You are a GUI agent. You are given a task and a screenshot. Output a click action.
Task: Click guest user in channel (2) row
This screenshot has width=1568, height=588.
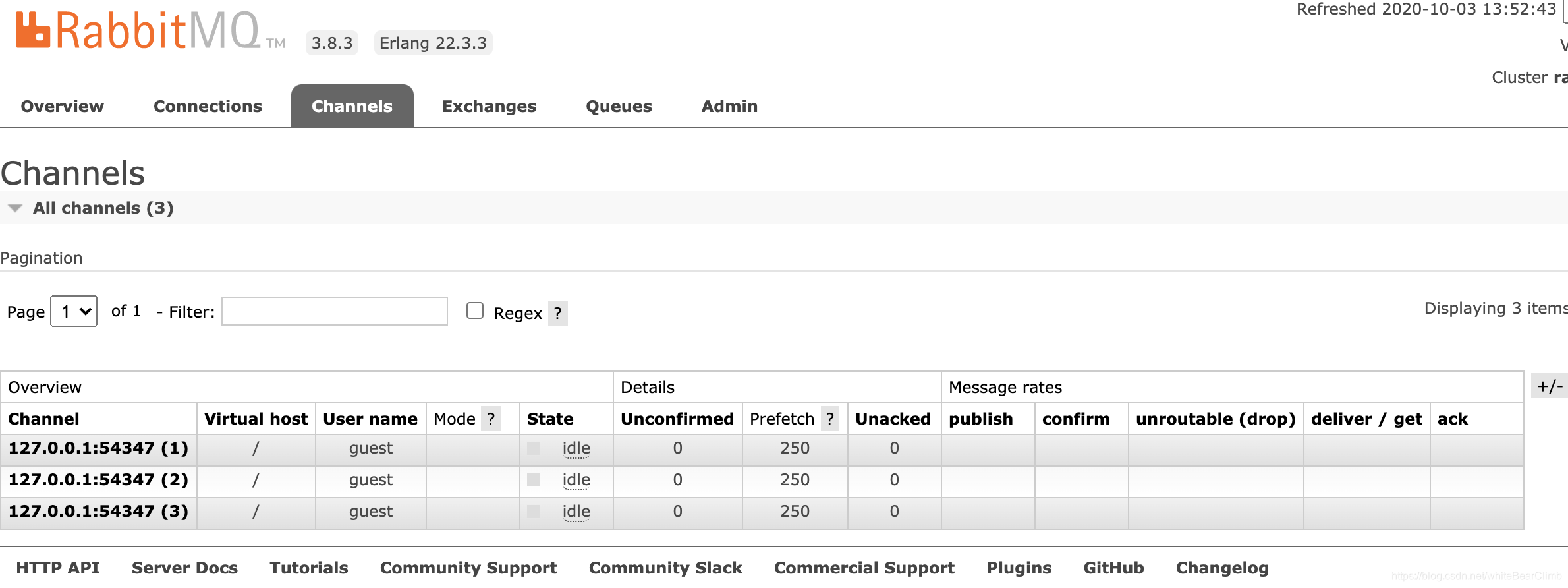371,480
